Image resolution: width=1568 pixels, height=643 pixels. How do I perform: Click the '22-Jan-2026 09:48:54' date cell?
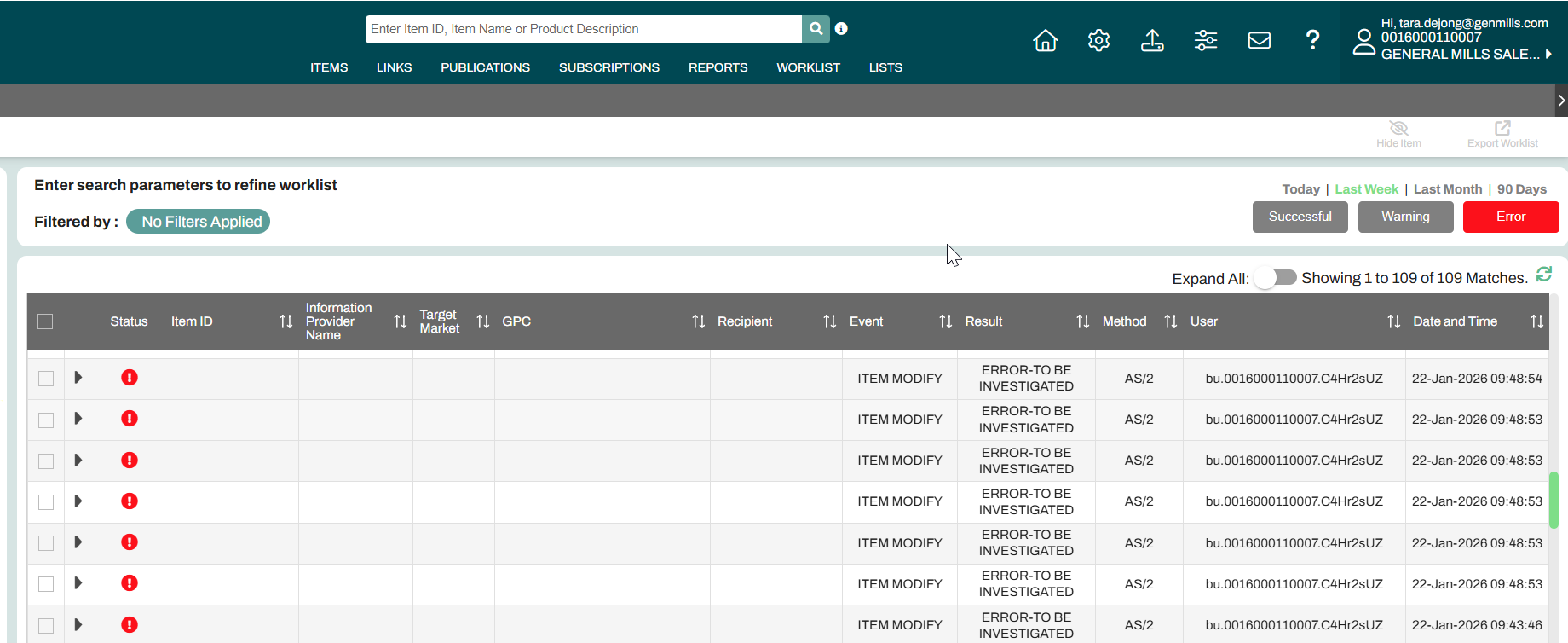coord(1477,379)
